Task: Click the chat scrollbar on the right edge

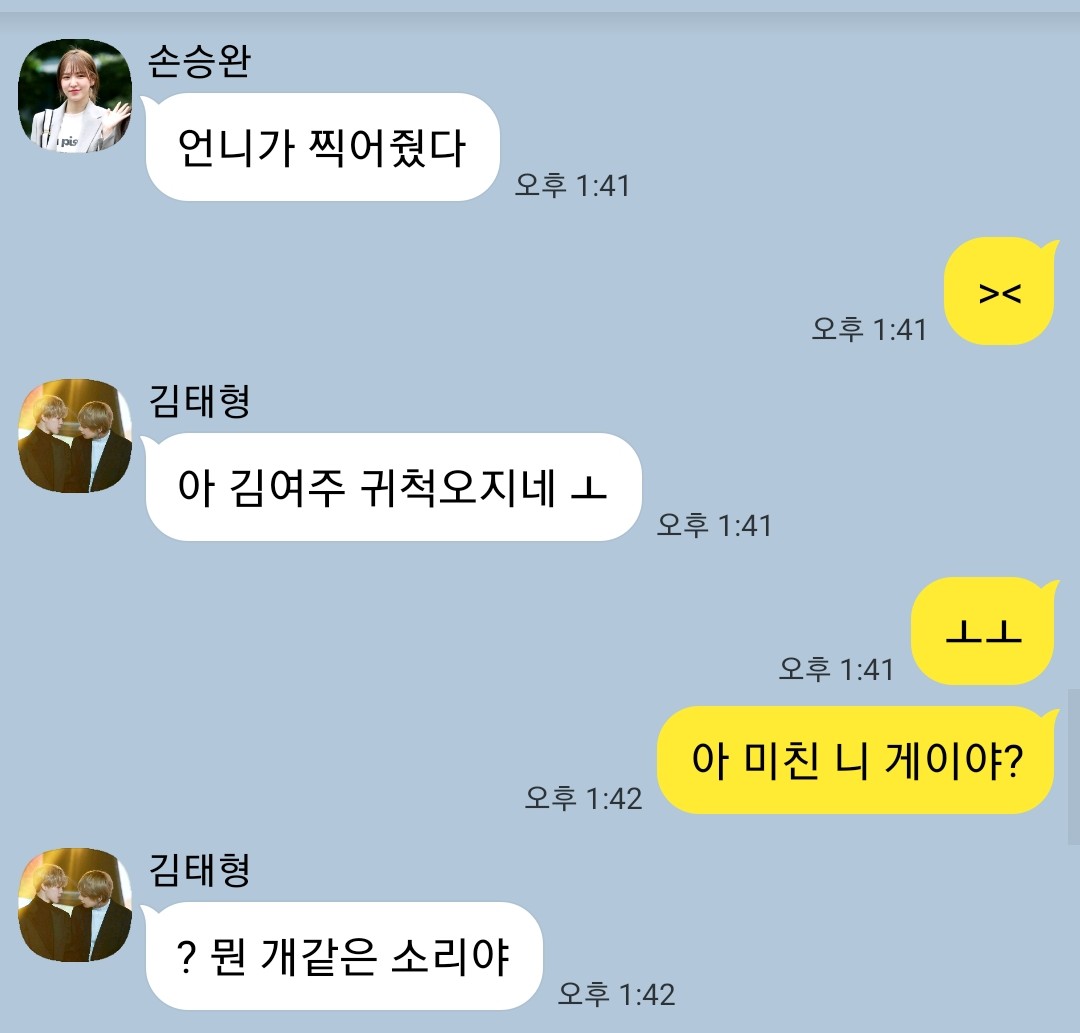Action: (1074, 766)
